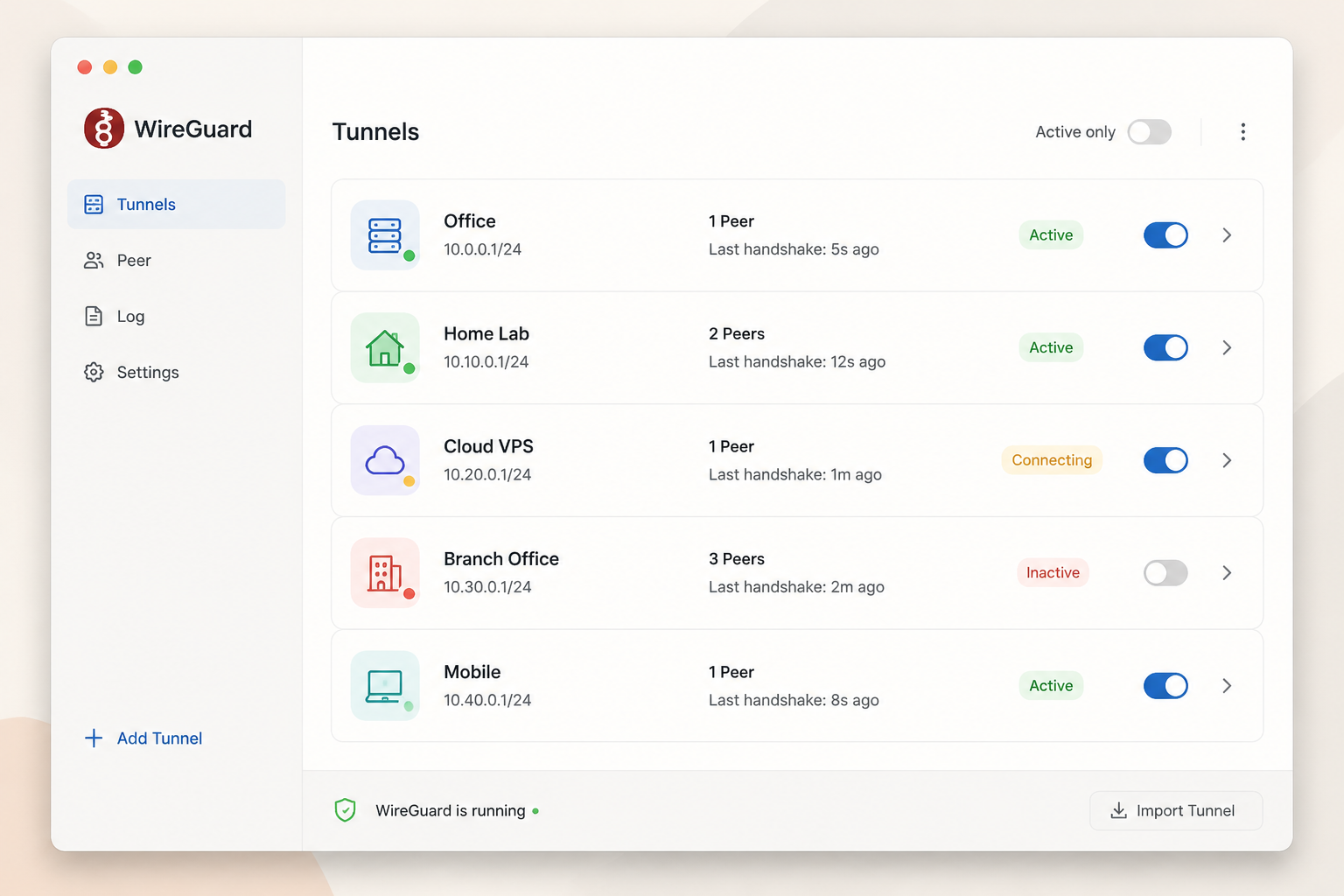Click the WireGuard logo icon
The width and height of the screenshot is (1344, 896).
click(x=104, y=129)
